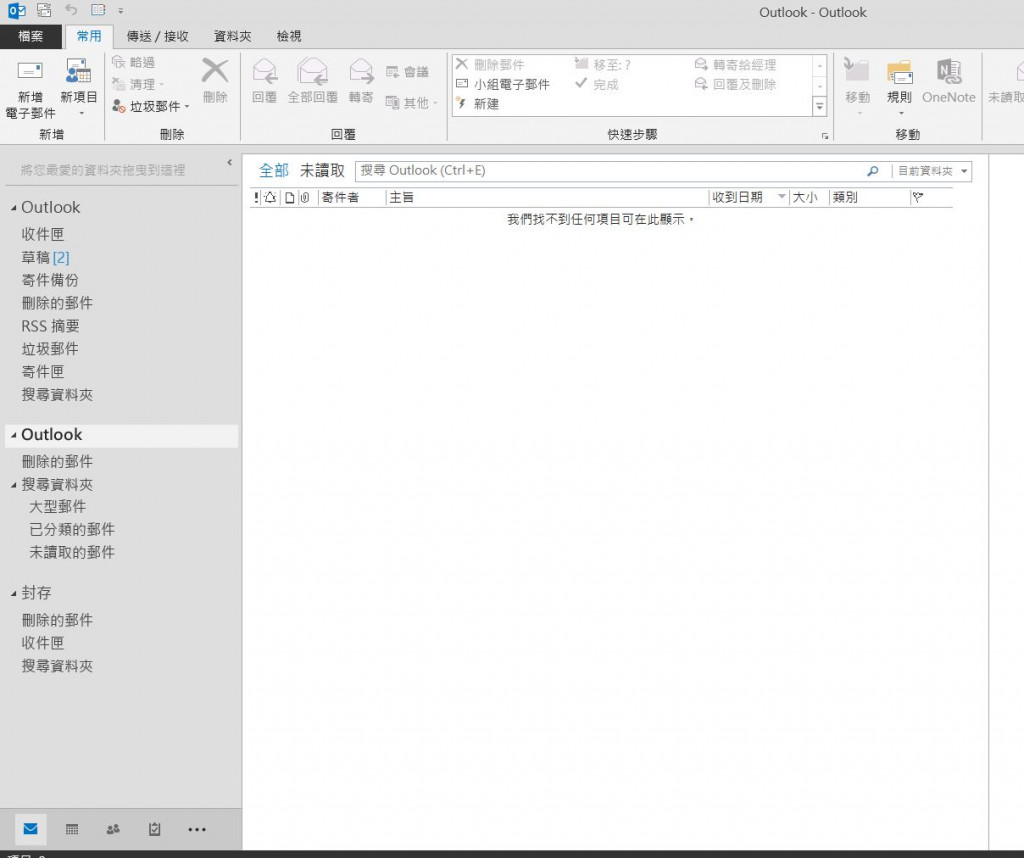The height and width of the screenshot is (858, 1024).
Task: Click the Delete (刪除) X icon
Action: [x=215, y=71]
